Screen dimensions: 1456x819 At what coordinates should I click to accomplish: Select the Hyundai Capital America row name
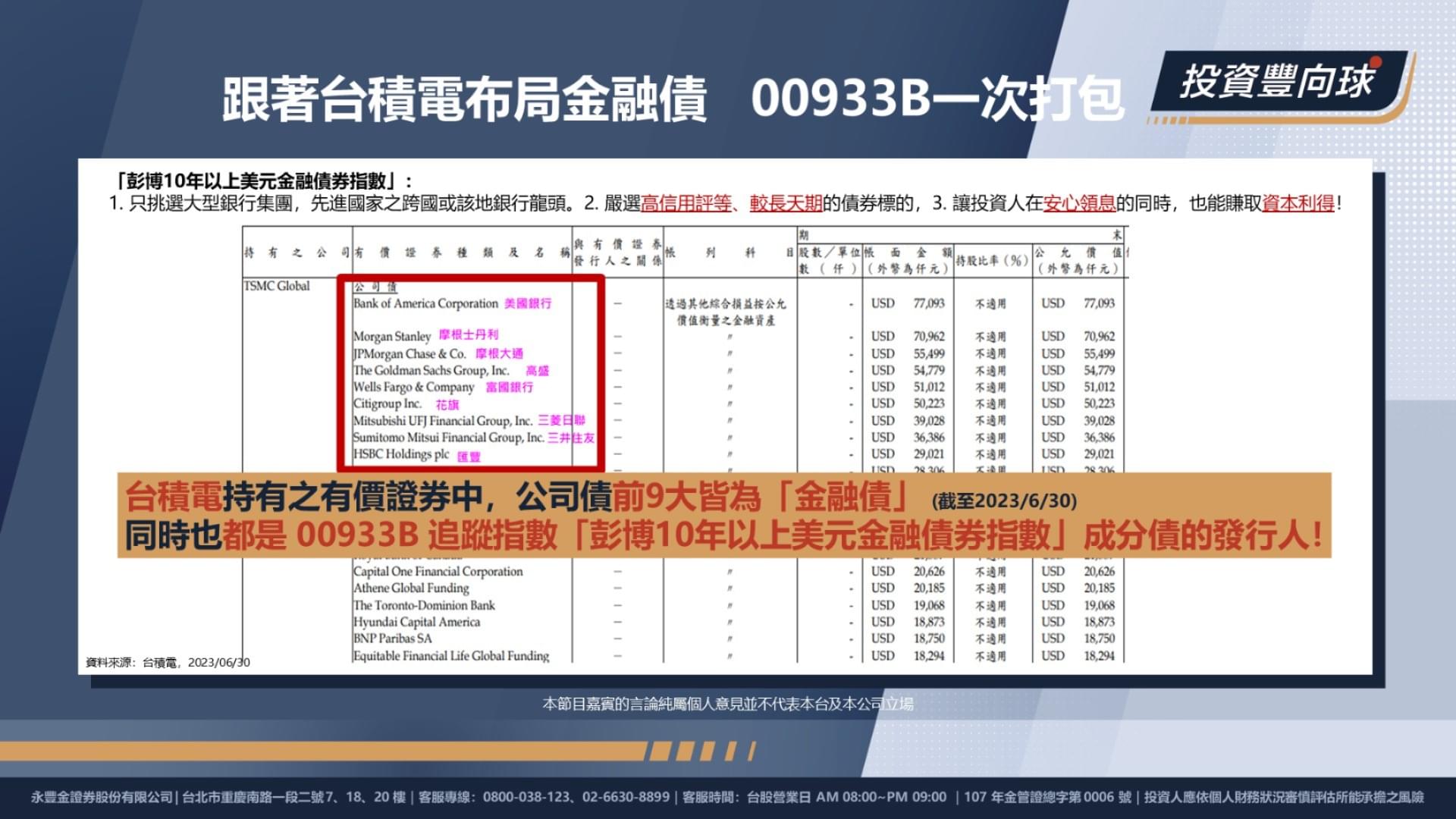pos(416,622)
